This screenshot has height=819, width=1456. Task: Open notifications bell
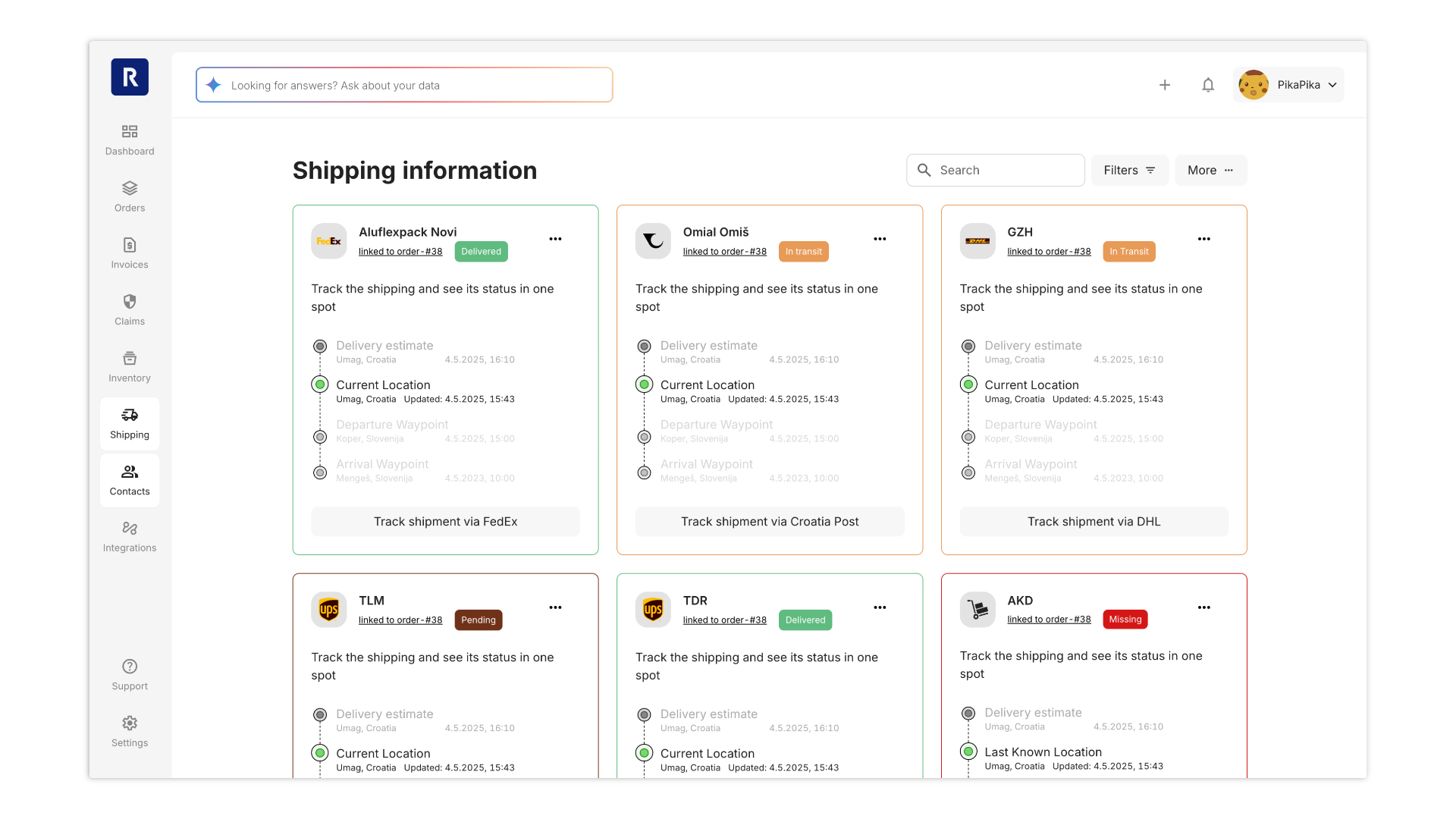pos(1208,85)
